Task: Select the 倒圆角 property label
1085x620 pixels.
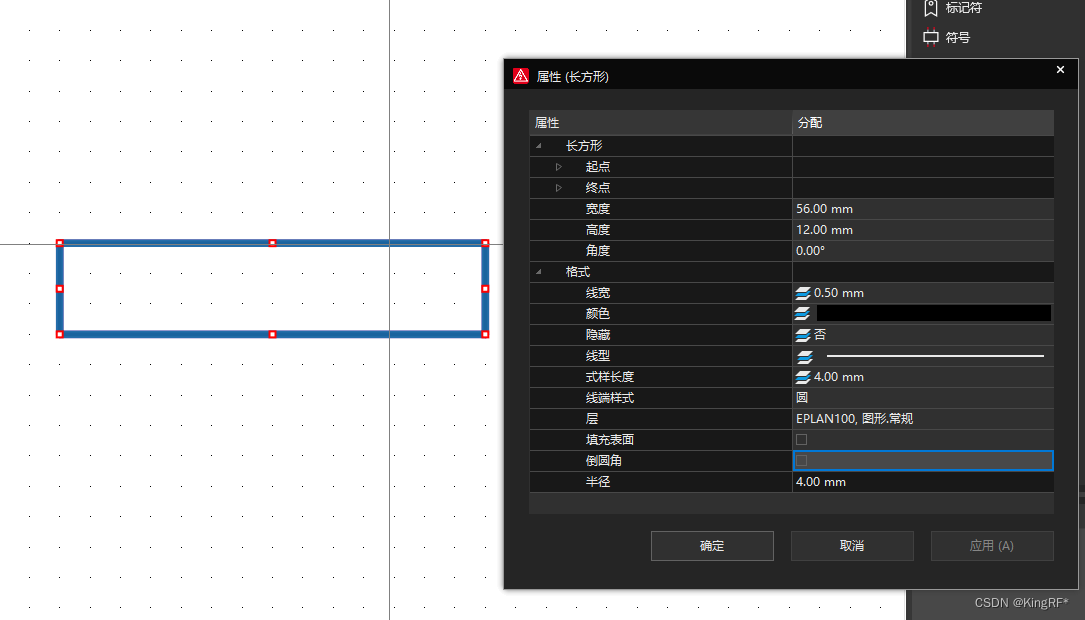Action: [603, 461]
